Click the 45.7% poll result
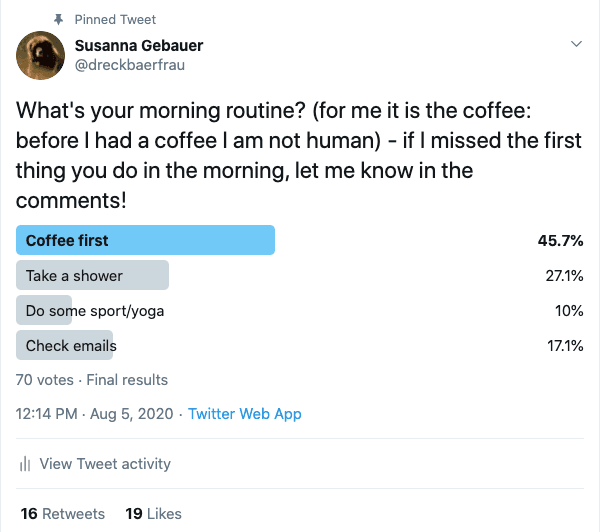The height and width of the screenshot is (532, 600). (560, 241)
